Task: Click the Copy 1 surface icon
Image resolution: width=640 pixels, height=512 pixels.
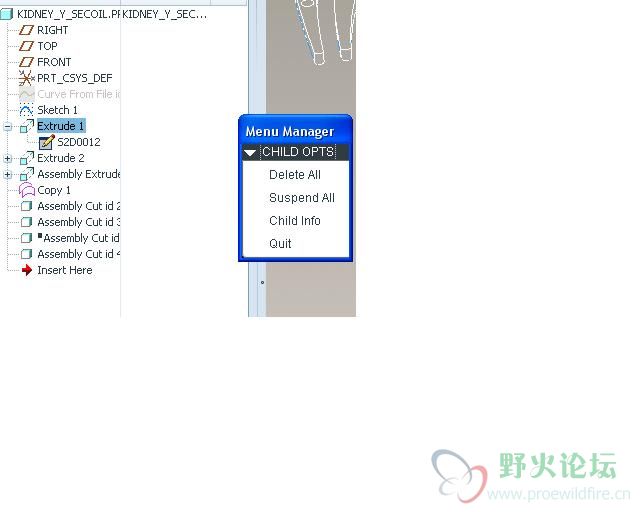Action: coord(27,190)
